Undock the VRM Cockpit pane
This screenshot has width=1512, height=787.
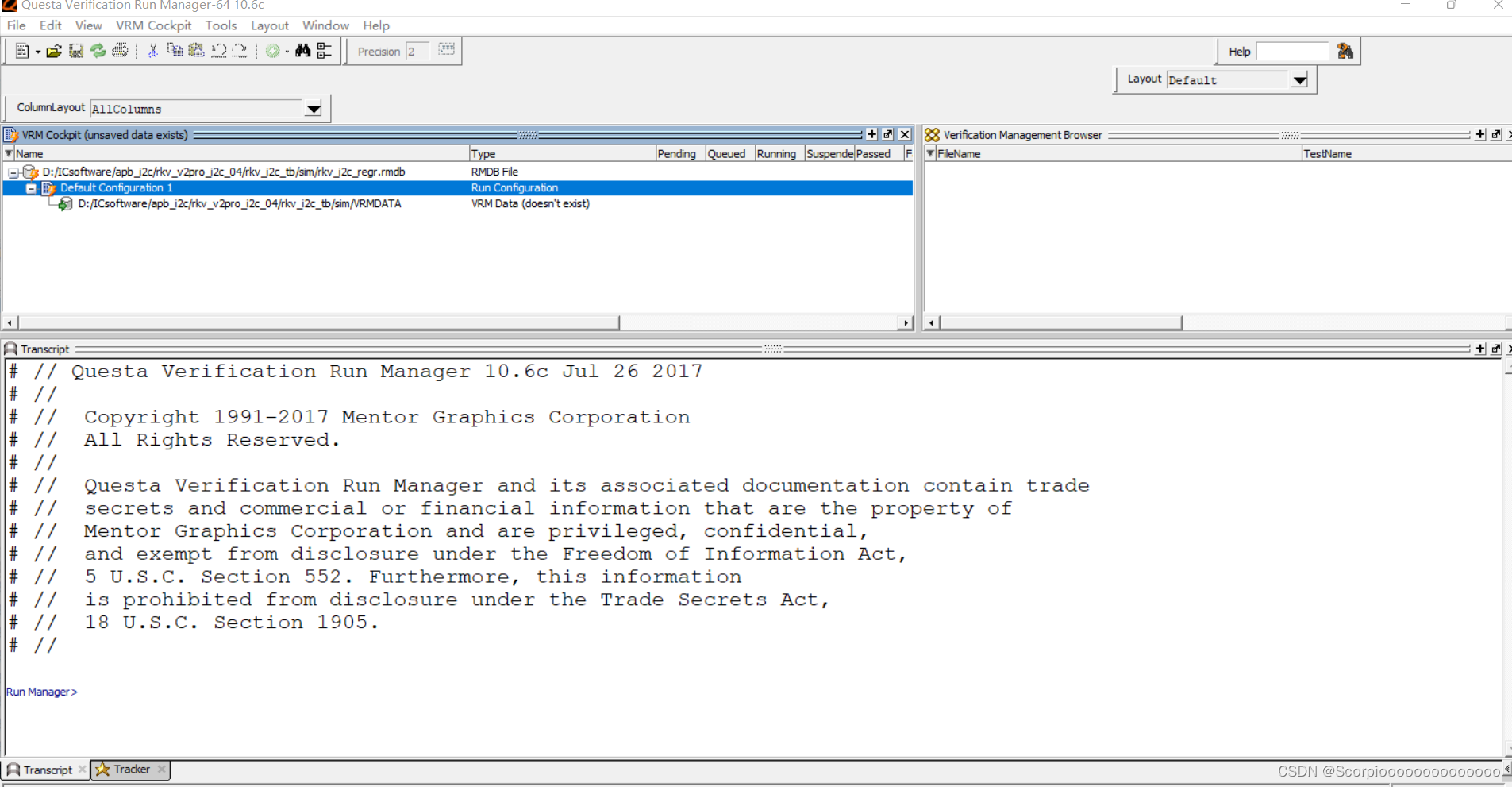pyautogui.click(x=888, y=134)
